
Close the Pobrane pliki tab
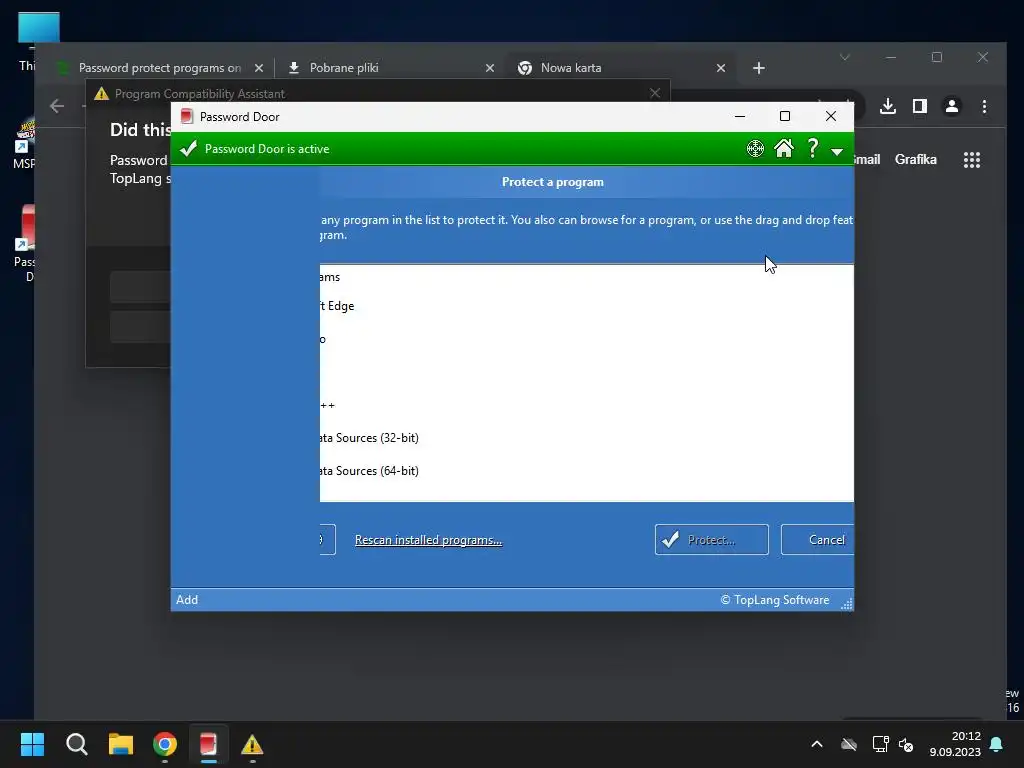tap(490, 68)
